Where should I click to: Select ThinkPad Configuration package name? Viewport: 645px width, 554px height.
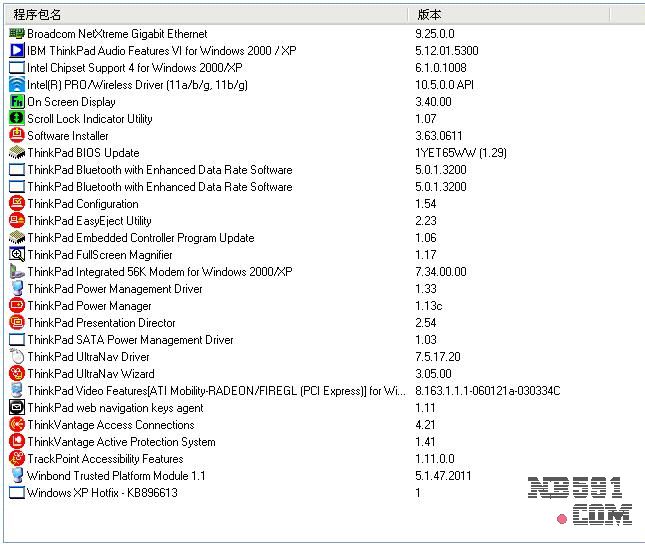tap(83, 204)
